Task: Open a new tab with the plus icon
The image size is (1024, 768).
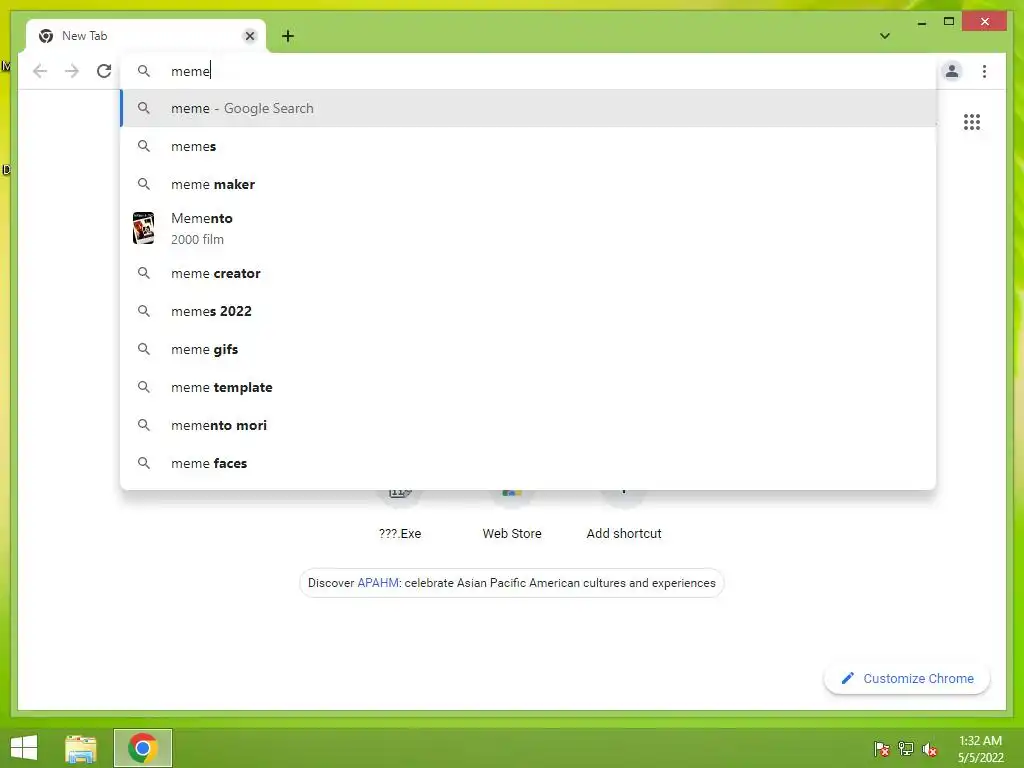Action: (x=287, y=36)
